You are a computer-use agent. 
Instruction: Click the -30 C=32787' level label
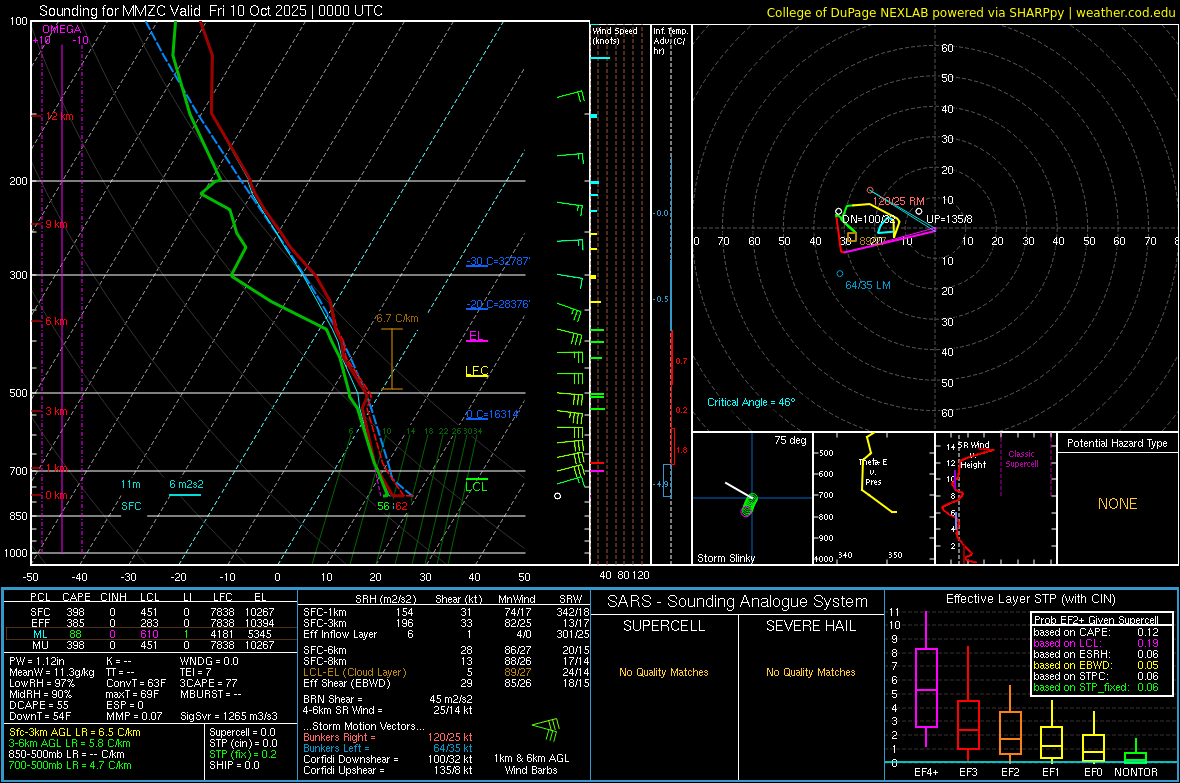point(497,261)
